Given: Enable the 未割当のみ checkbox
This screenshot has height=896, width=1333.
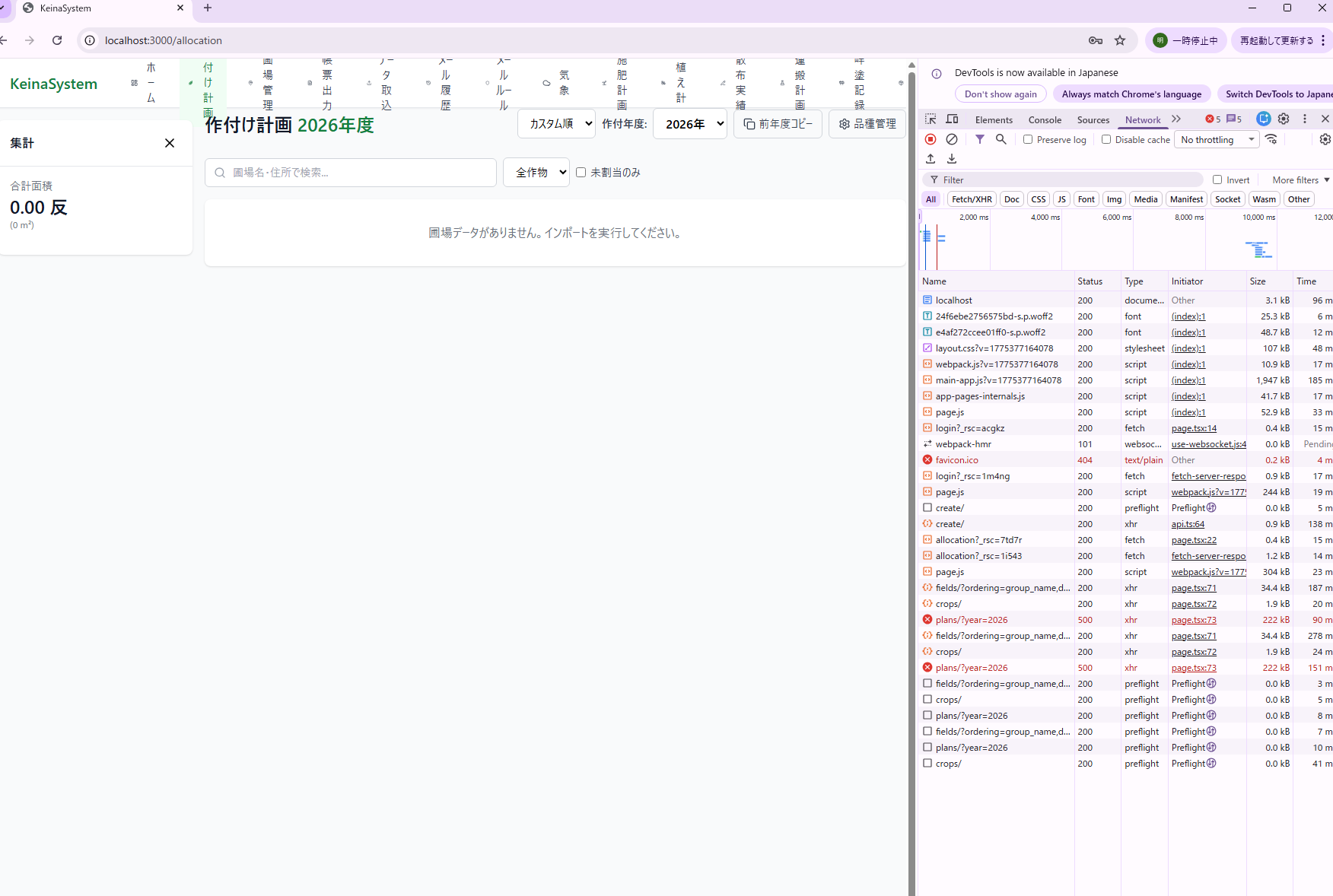Looking at the screenshot, I should [x=581, y=173].
